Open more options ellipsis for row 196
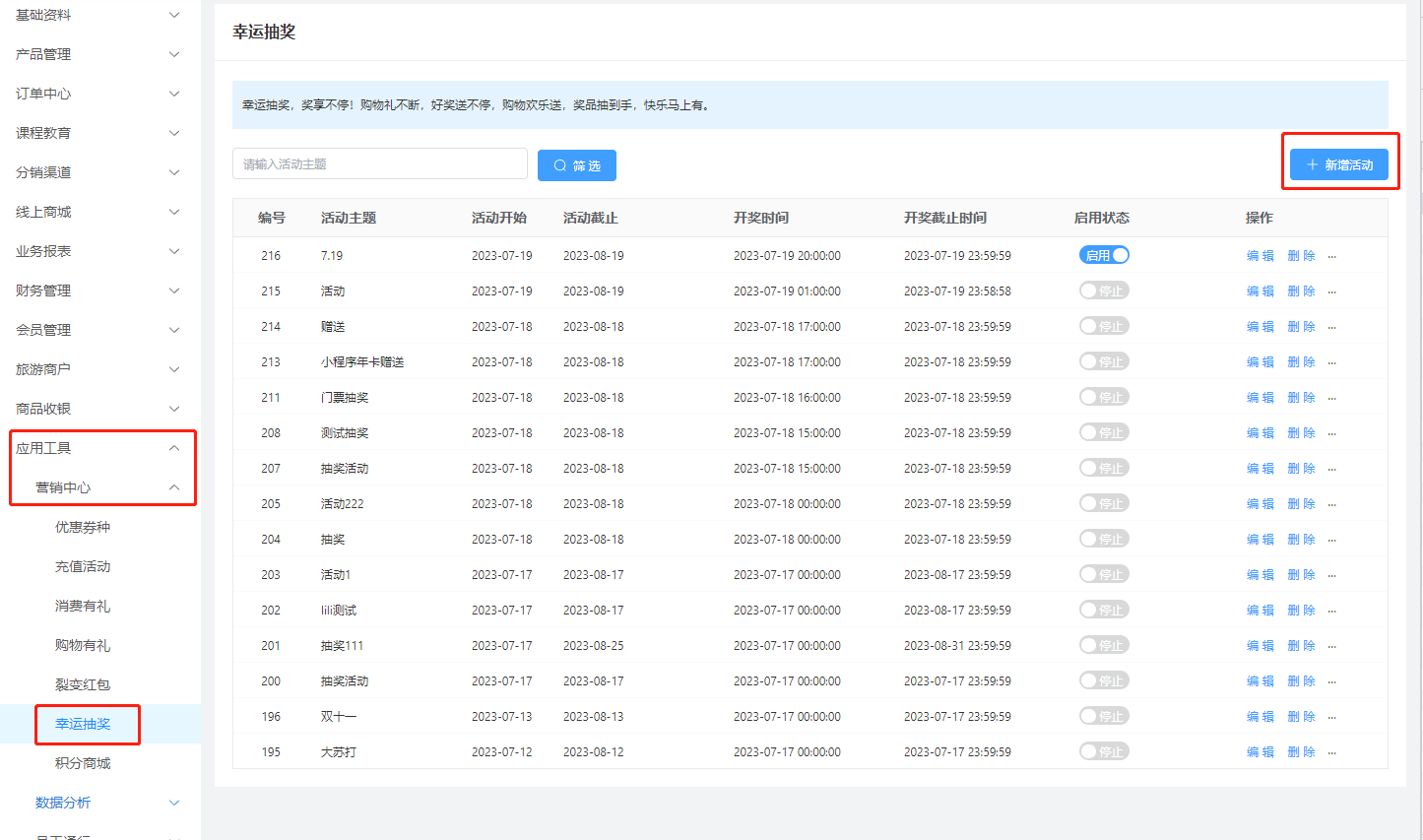This screenshot has width=1423, height=840. (x=1331, y=717)
